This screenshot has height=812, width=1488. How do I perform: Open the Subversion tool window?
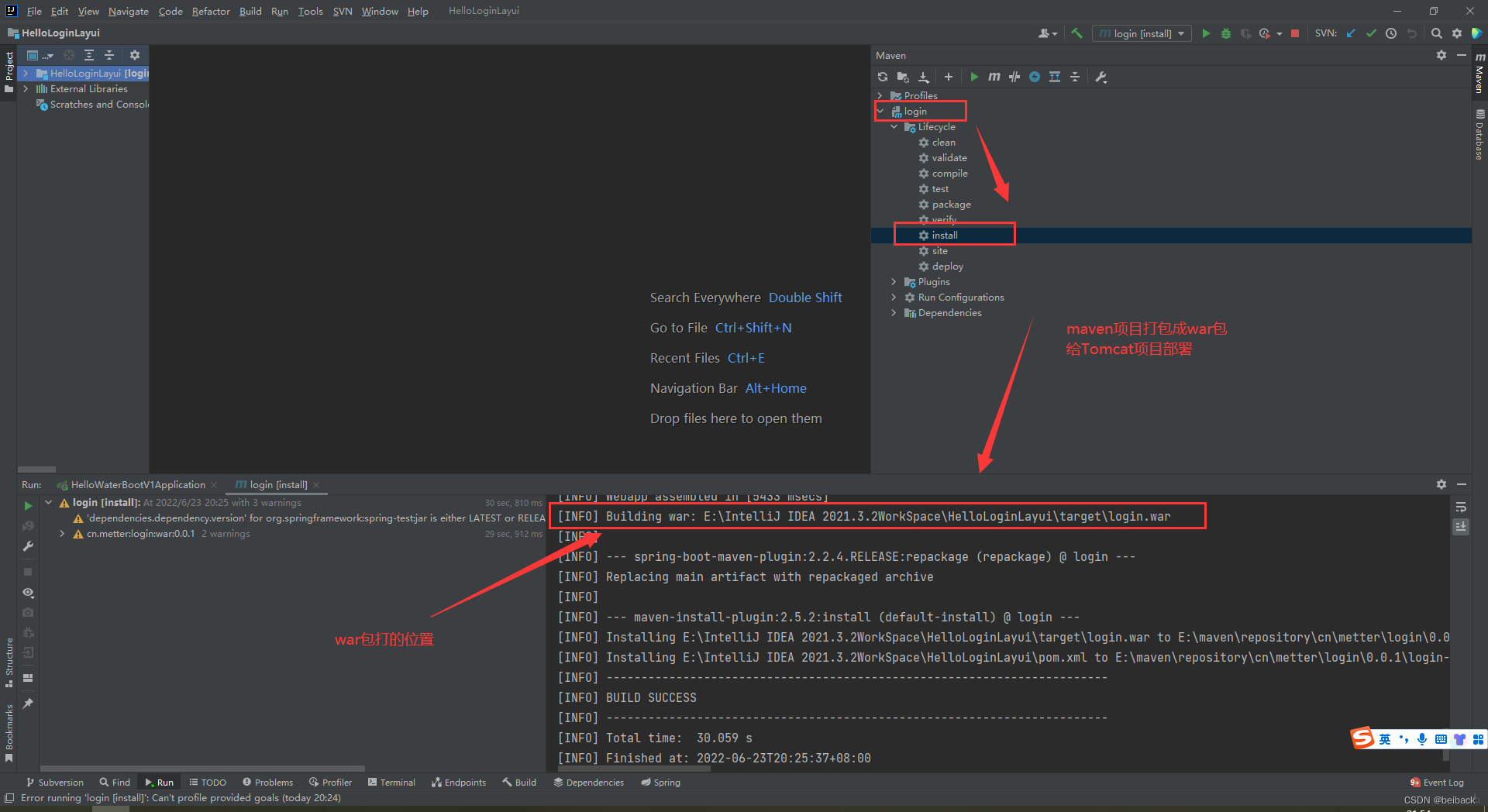[x=55, y=783]
